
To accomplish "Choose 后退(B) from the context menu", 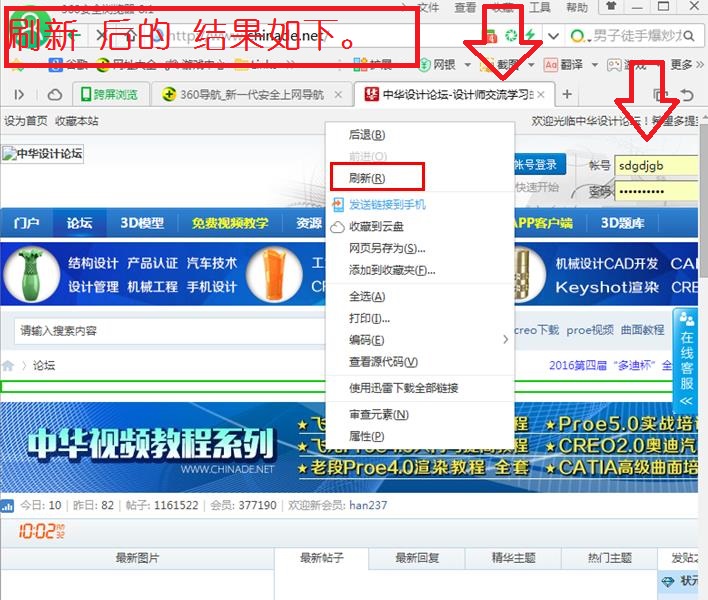I will tap(367, 135).
